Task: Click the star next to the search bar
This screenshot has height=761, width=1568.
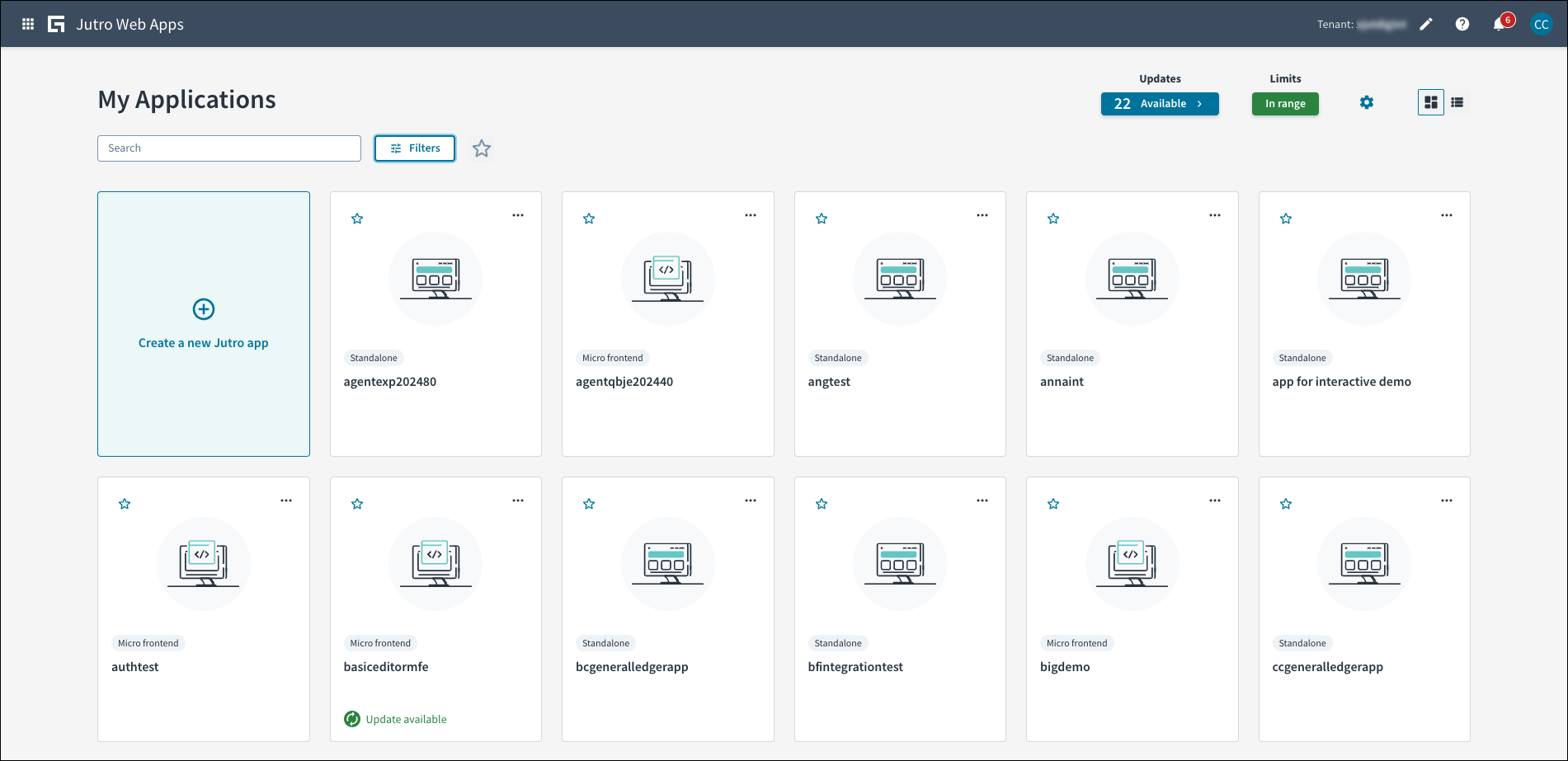Action: pyautogui.click(x=482, y=148)
